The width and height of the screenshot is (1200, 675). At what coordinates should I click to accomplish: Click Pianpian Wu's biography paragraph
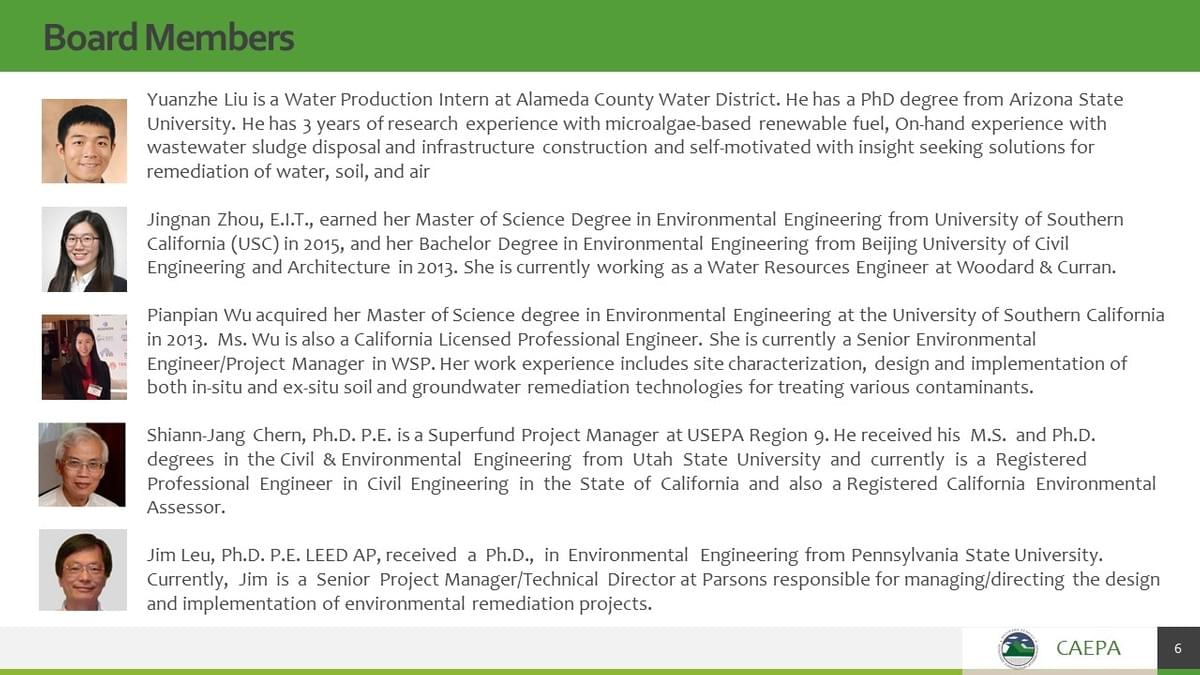655,351
